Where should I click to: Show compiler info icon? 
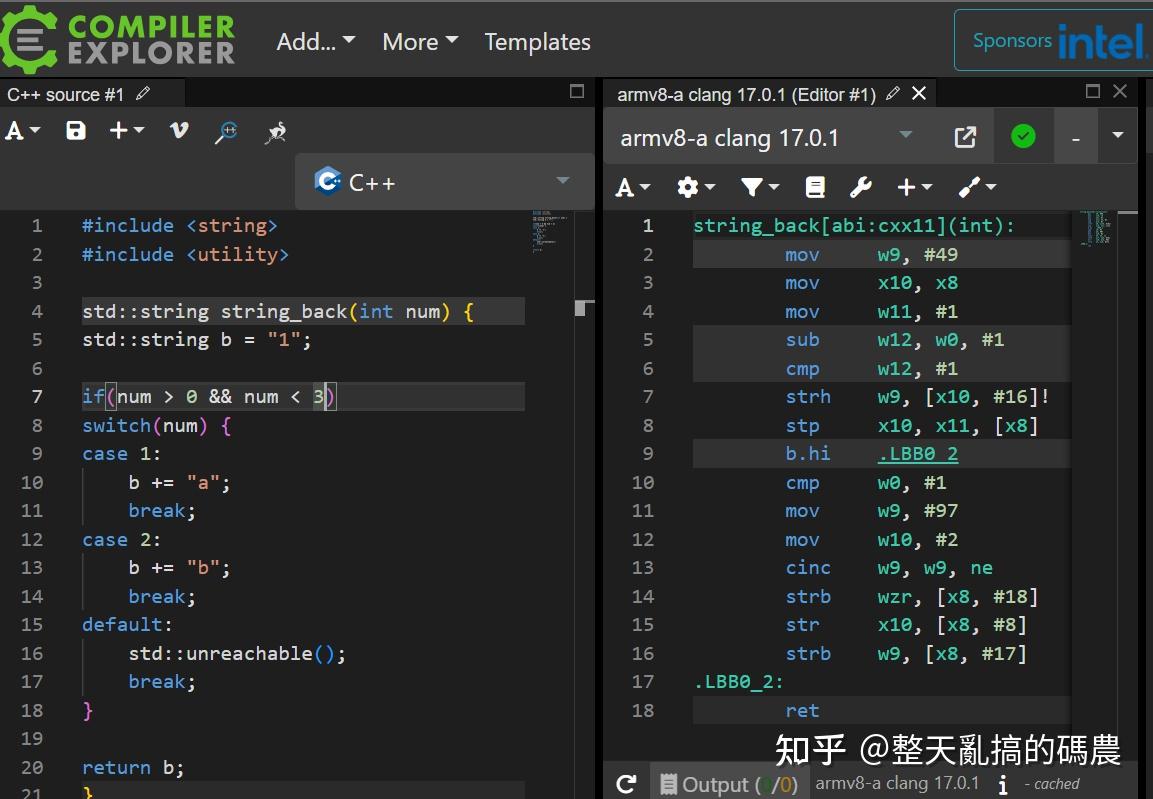(x=1002, y=784)
